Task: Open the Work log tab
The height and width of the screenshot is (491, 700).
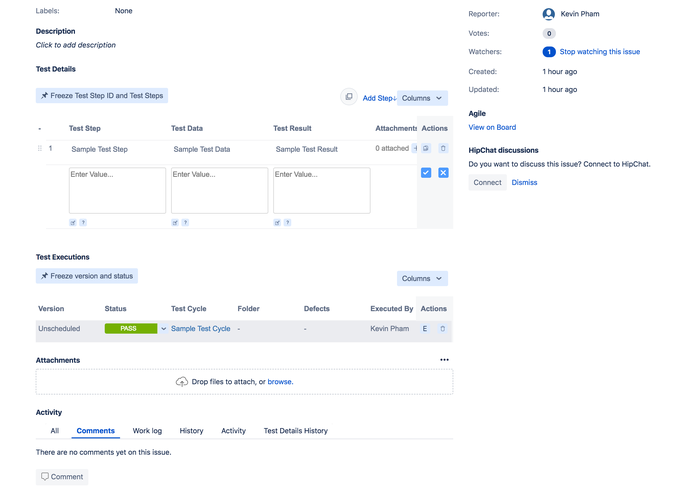Action: tap(147, 431)
